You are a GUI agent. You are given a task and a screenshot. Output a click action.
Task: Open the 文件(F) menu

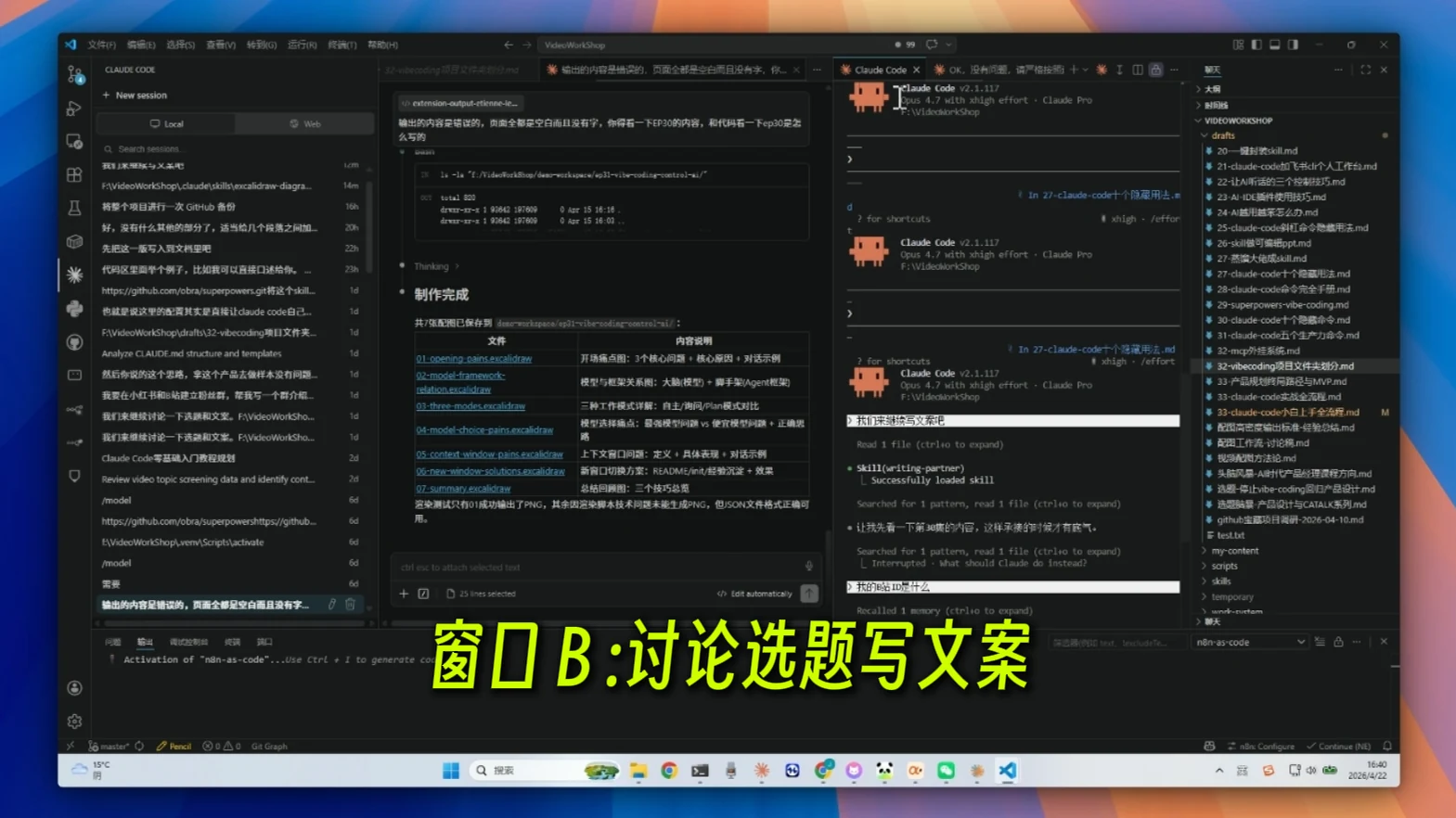(101, 45)
